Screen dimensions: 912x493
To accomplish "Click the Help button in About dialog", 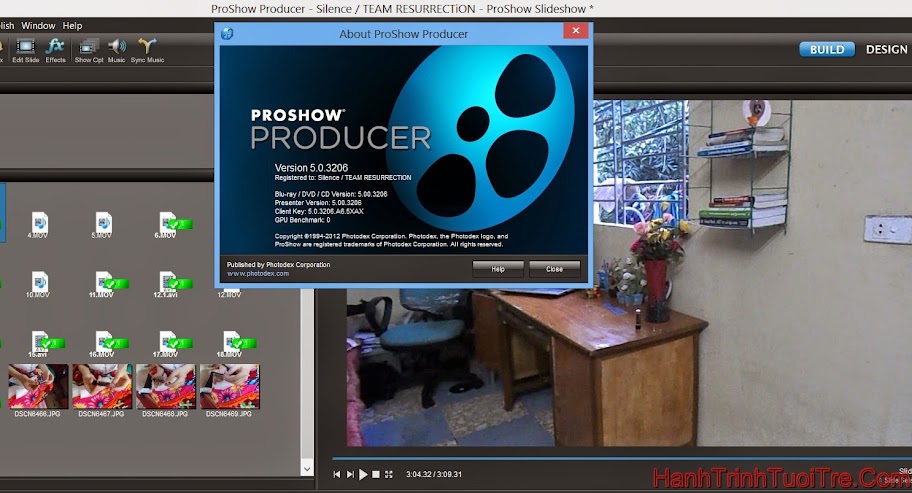I will (x=498, y=269).
